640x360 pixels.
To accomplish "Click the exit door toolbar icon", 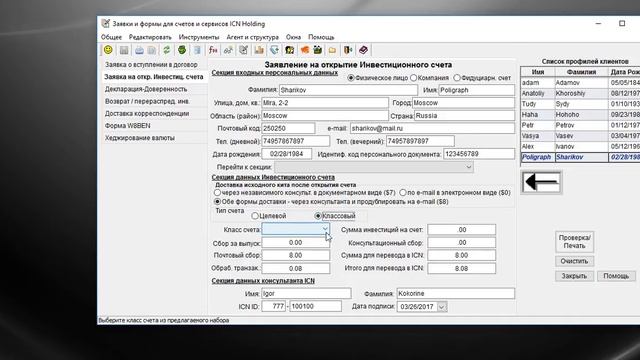I will [x=348, y=50].
